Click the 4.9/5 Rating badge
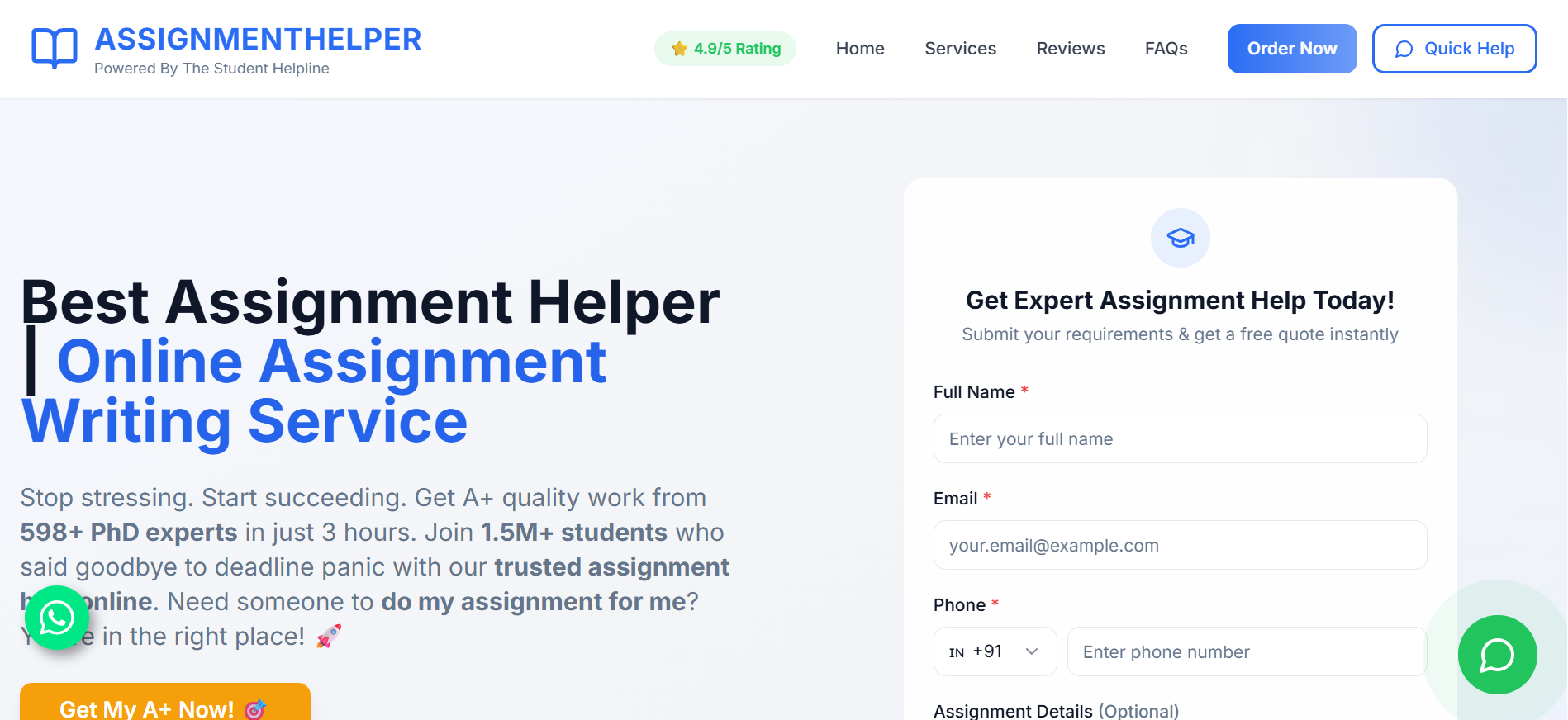This screenshot has width=1568, height=720. pos(725,49)
